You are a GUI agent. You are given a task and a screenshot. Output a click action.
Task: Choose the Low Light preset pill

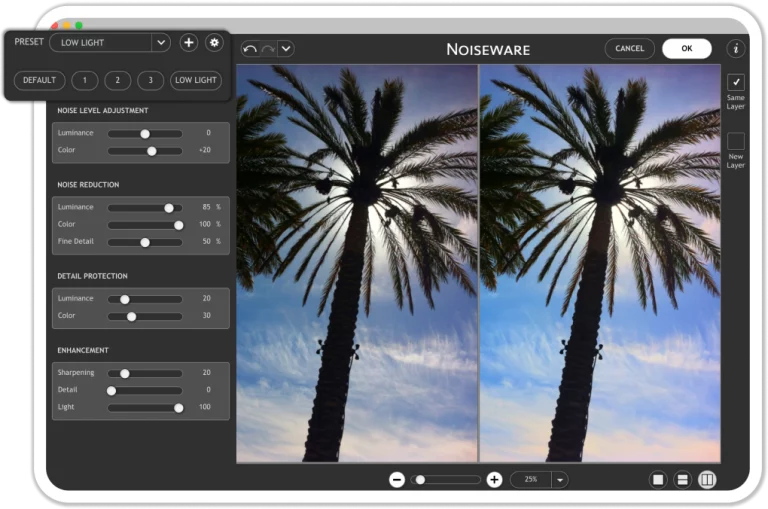tap(196, 80)
